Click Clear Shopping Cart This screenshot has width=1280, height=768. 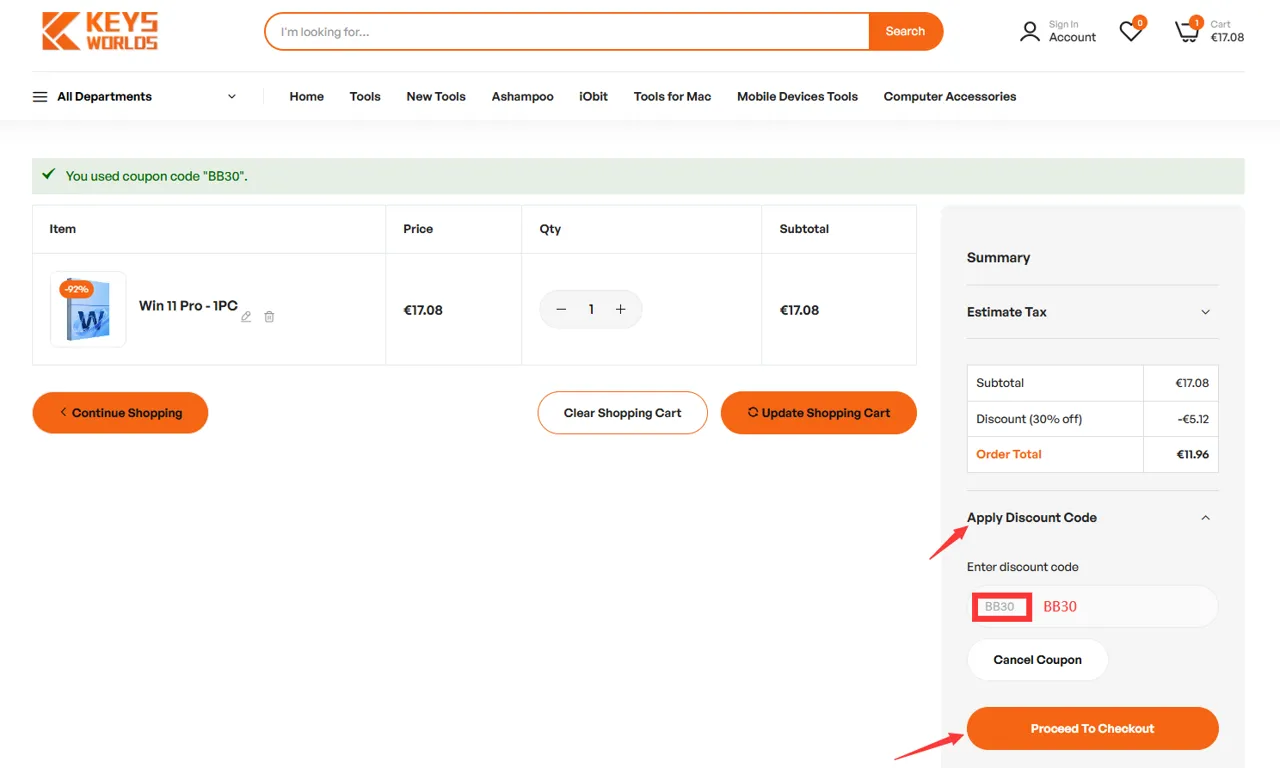point(622,413)
